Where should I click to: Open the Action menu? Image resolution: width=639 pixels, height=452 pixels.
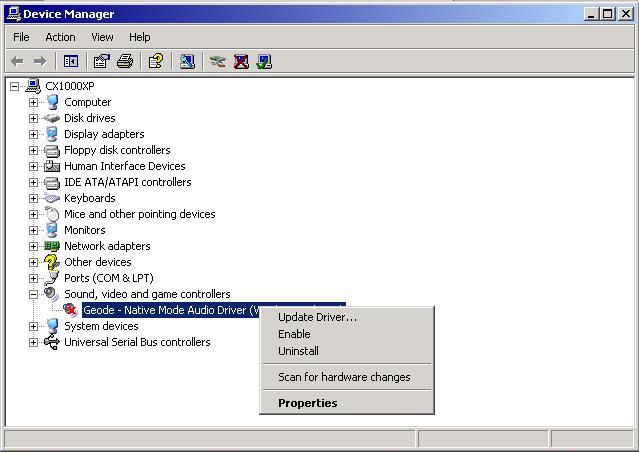tap(60, 37)
